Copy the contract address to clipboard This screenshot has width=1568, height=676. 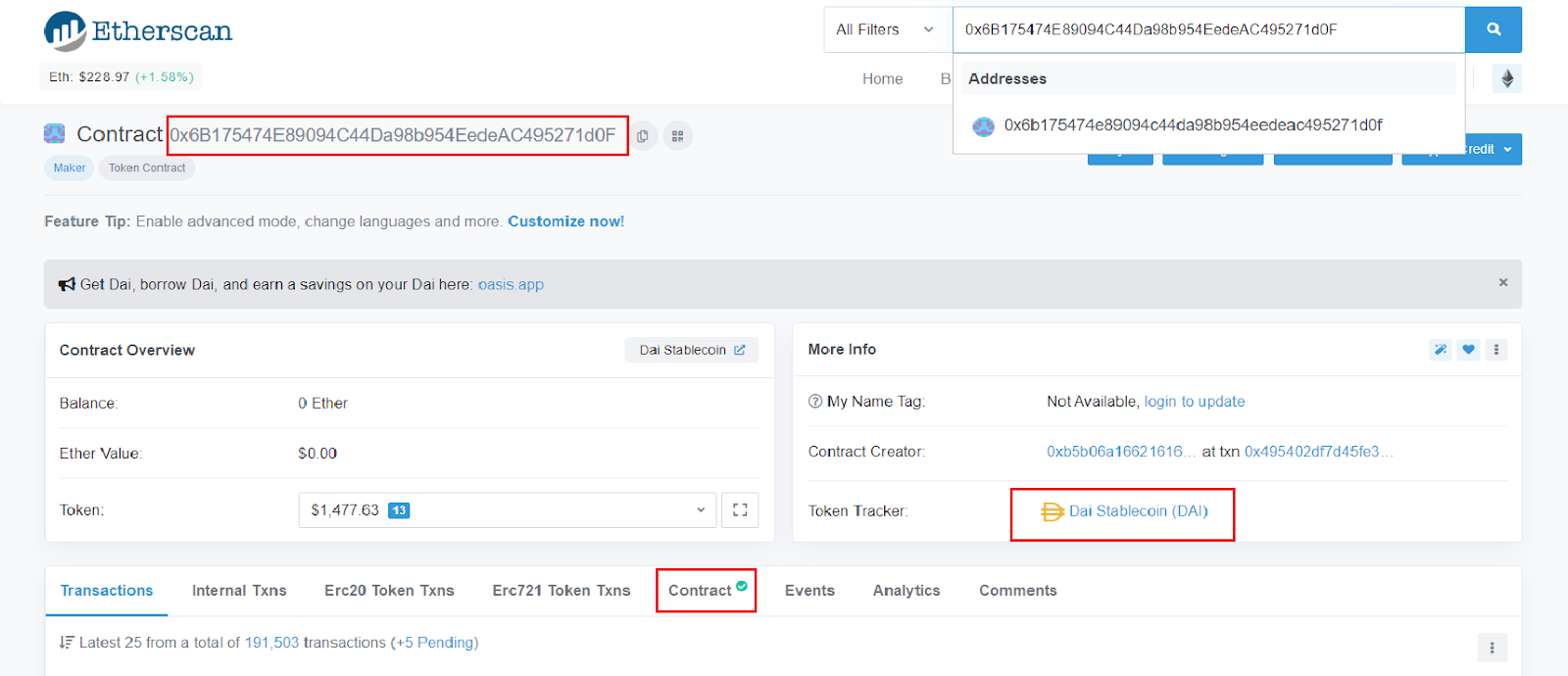643,136
